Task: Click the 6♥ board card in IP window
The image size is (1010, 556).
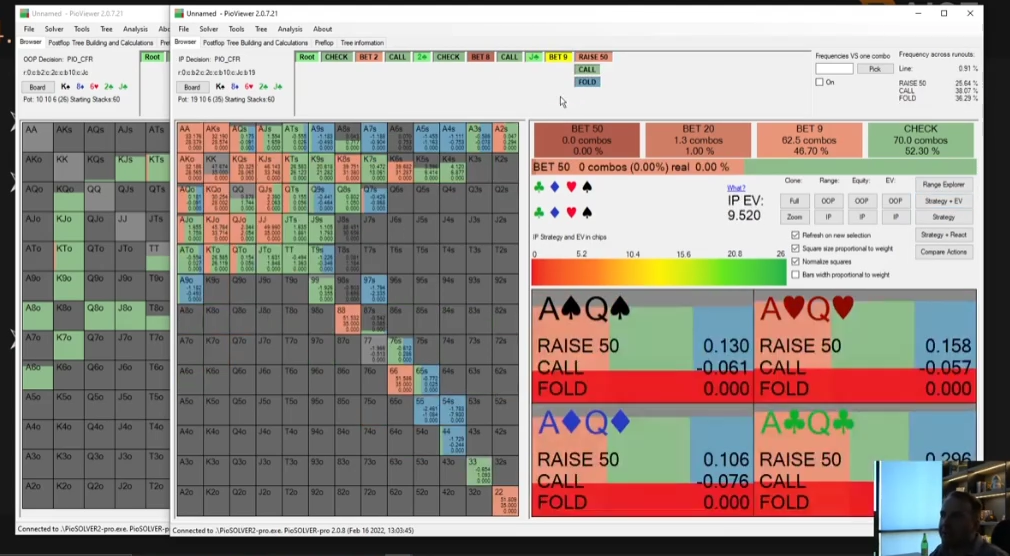Action: tap(249, 86)
